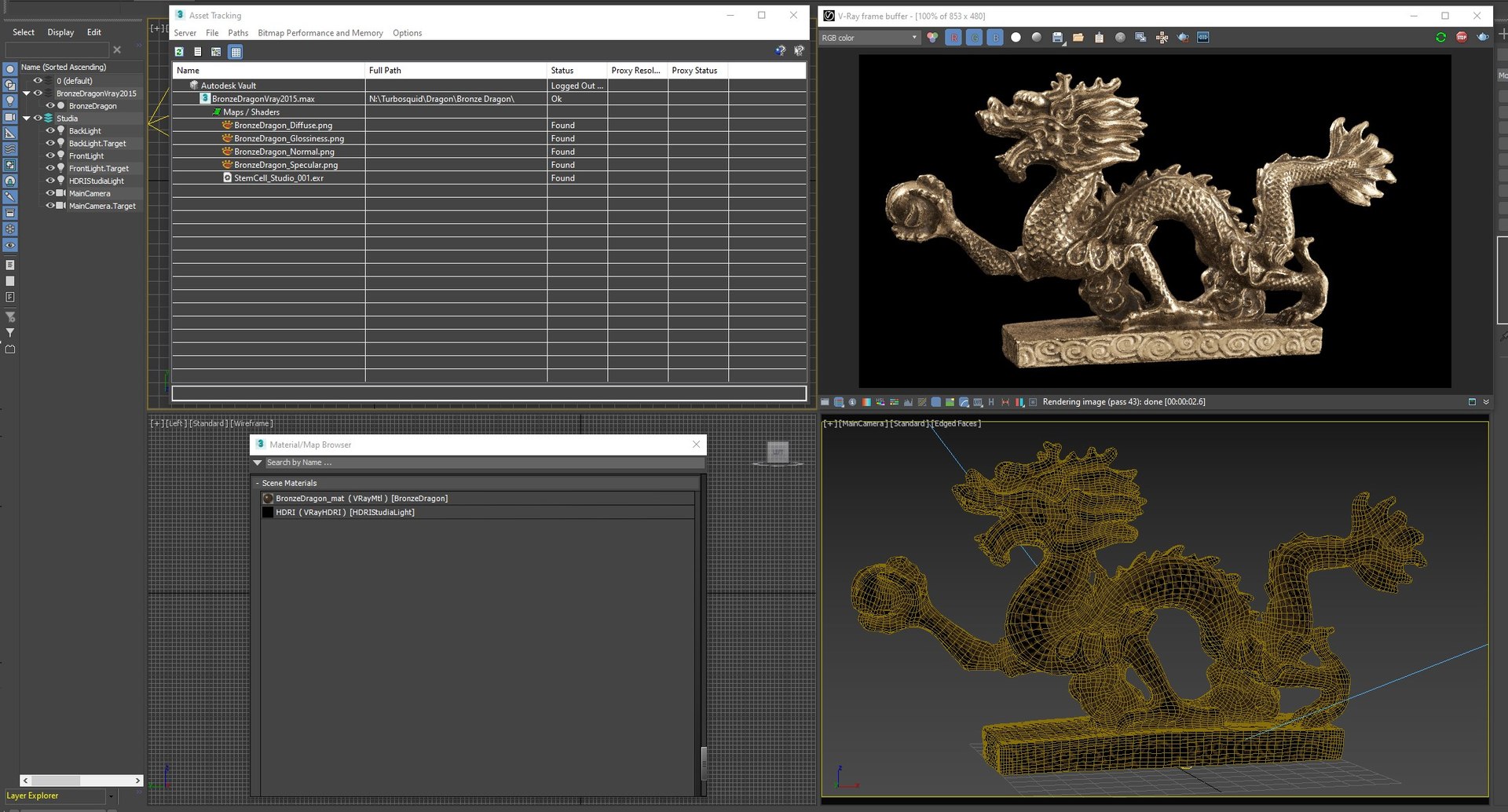
Task: Open the RGB color channel dropdown
Action: click(x=869, y=38)
